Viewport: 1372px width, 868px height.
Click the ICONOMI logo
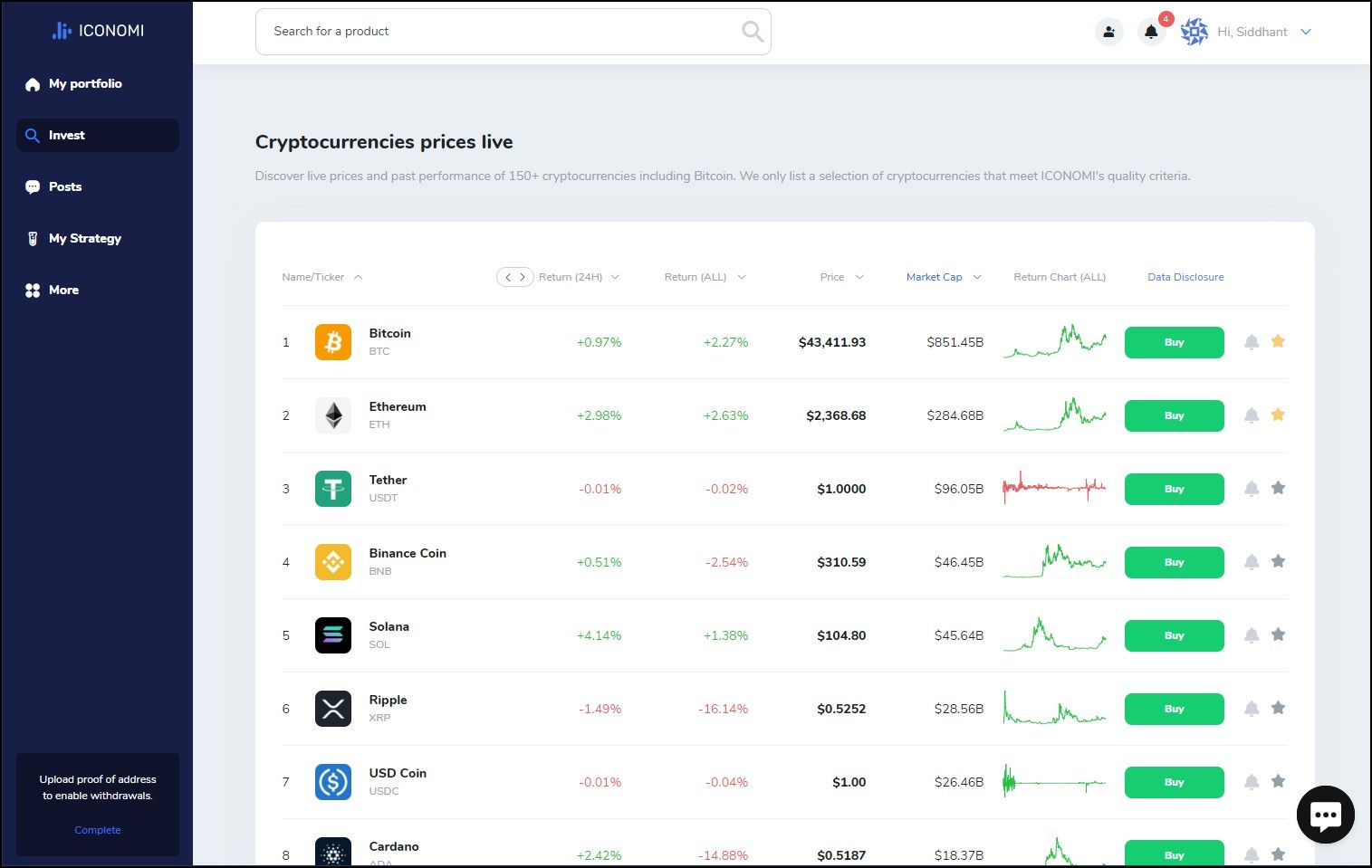(x=98, y=31)
